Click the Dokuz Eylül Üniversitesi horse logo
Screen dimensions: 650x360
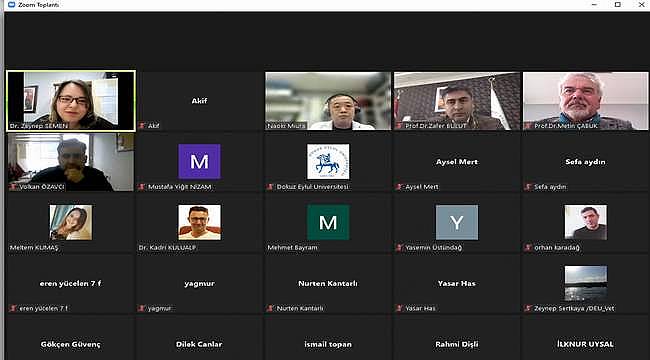tap(328, 161)
